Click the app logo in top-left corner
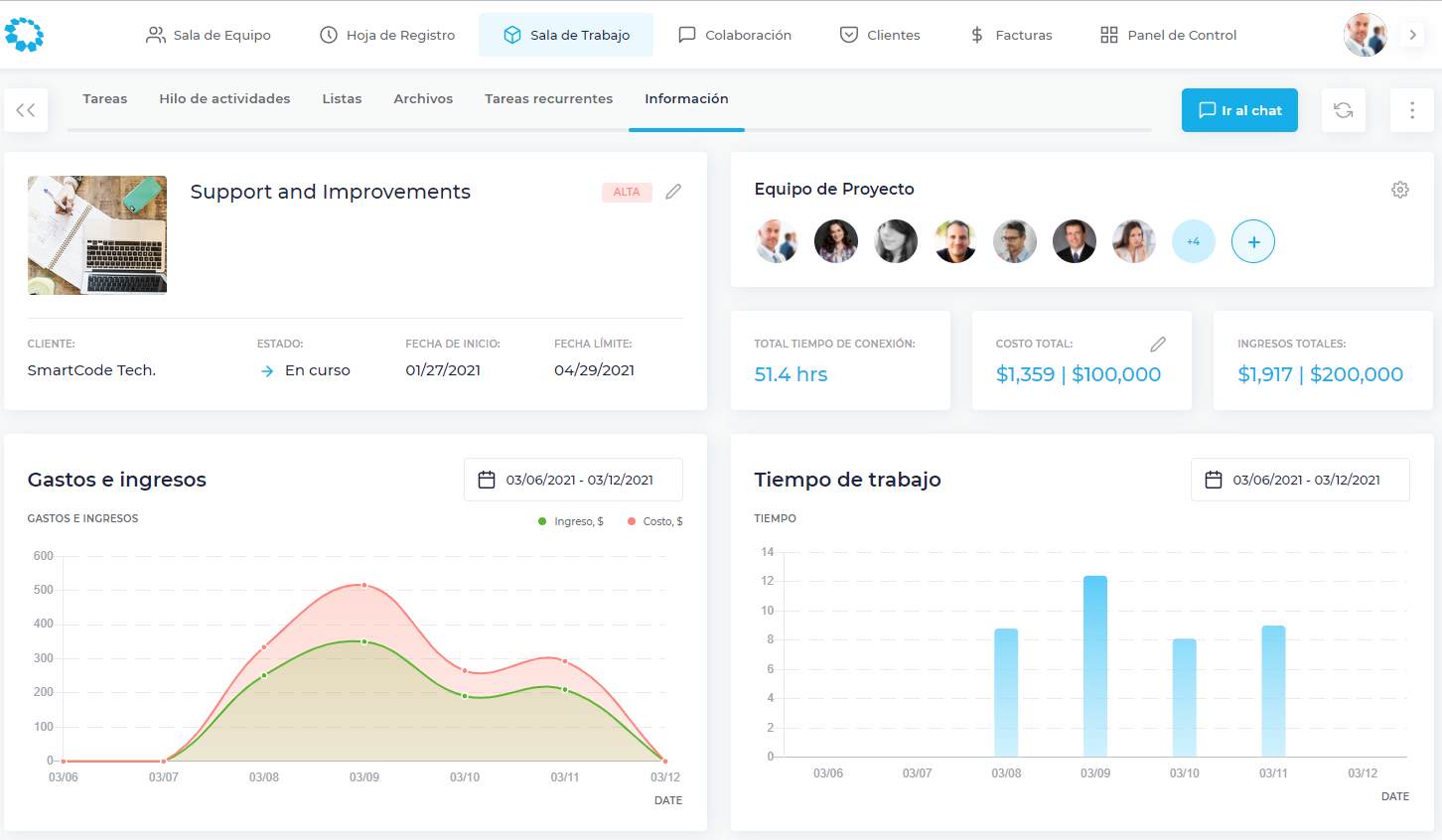This screenshot has width=1442, height=840. 24,35
